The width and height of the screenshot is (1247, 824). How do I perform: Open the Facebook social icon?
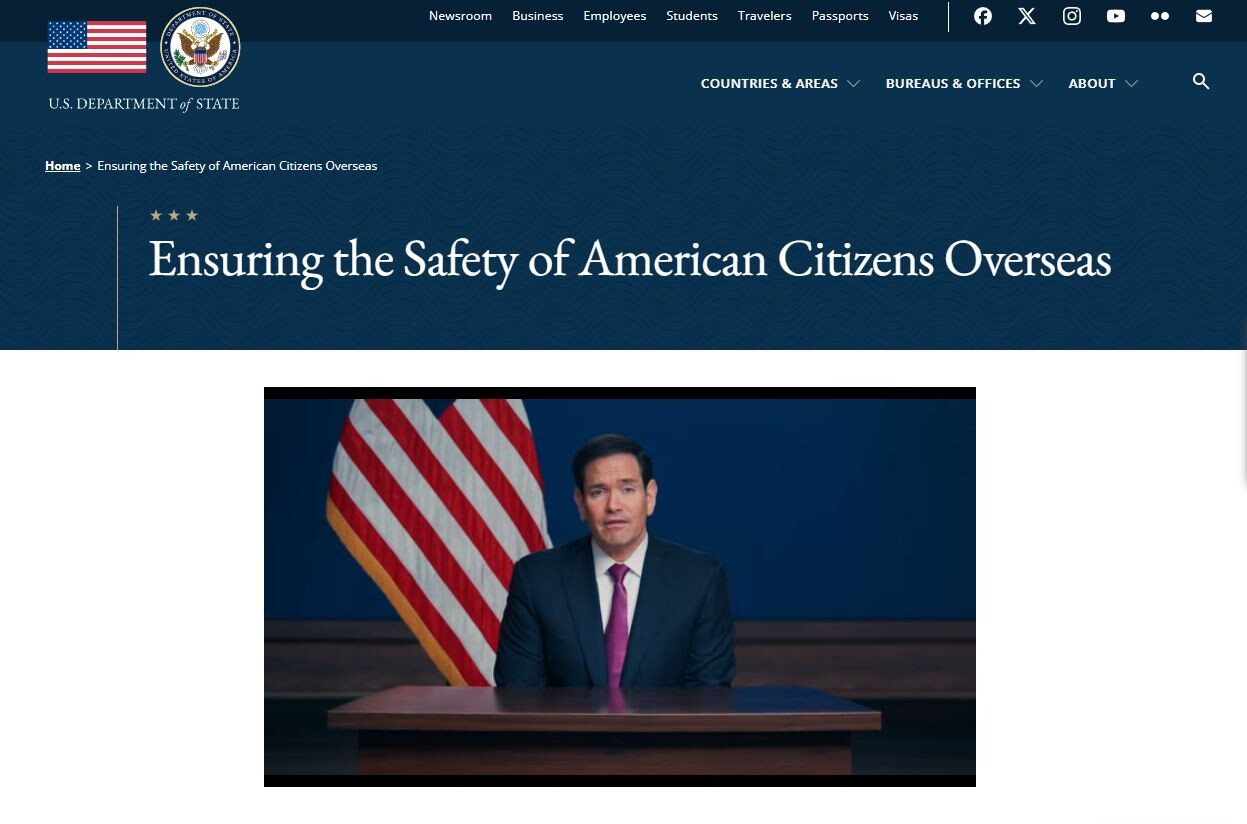click(x=983, y=16)
